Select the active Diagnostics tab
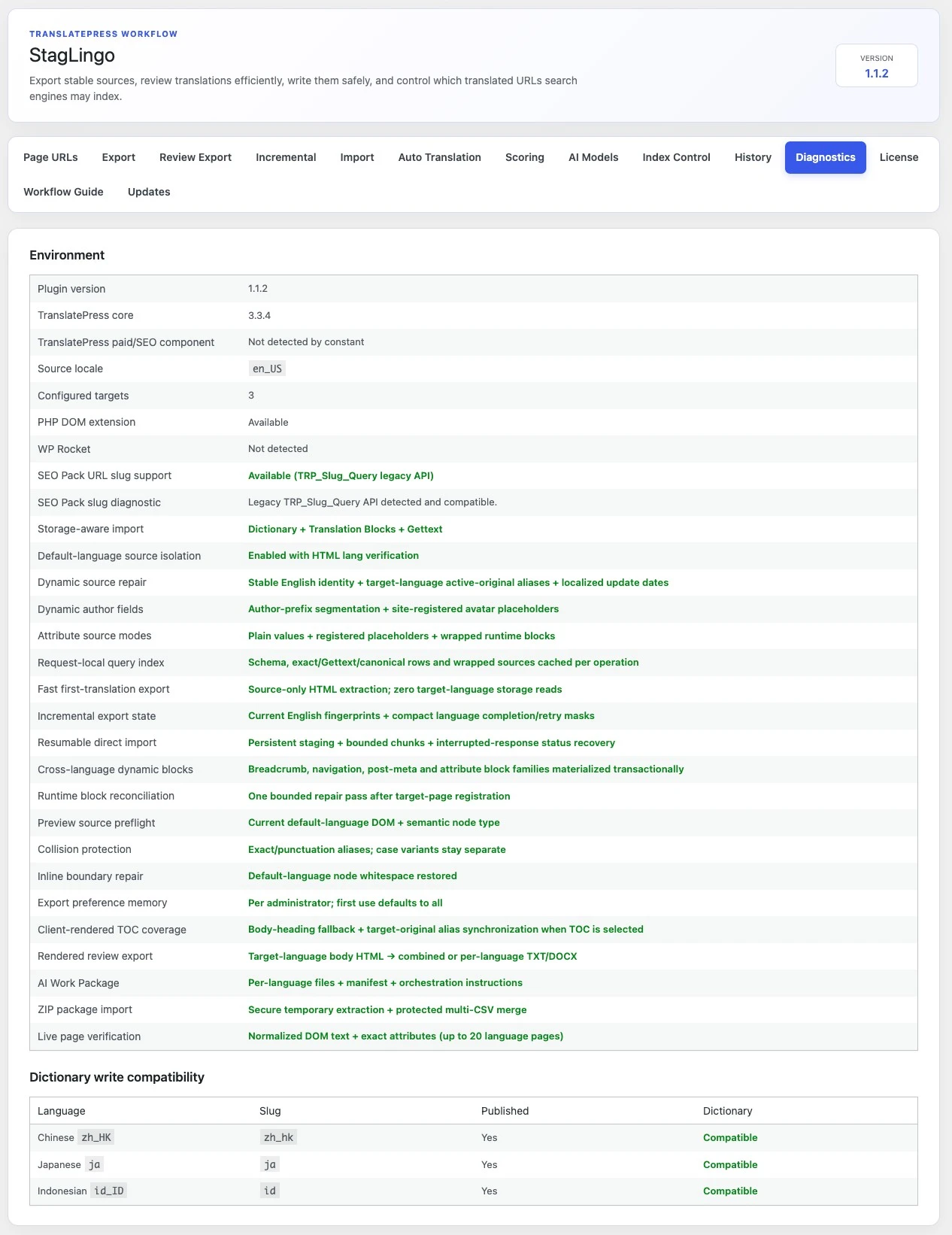The height and width of the screenshot is (1235, 952). click(x=826, y=157)
